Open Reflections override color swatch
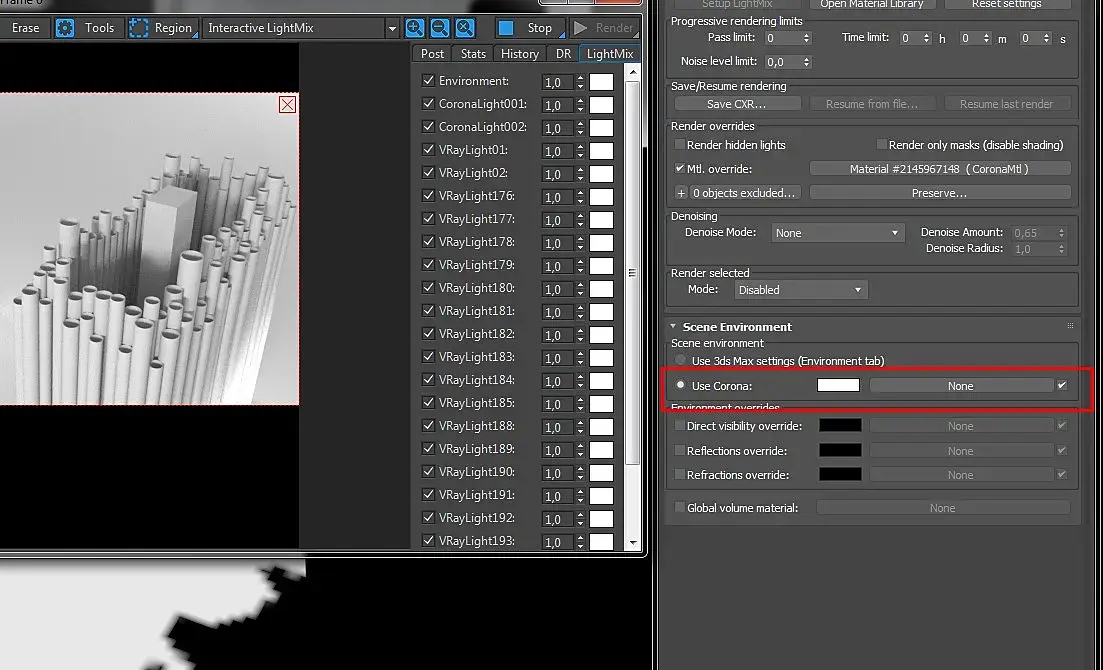This screenshot has width=1103, height=670. [840, 450]
